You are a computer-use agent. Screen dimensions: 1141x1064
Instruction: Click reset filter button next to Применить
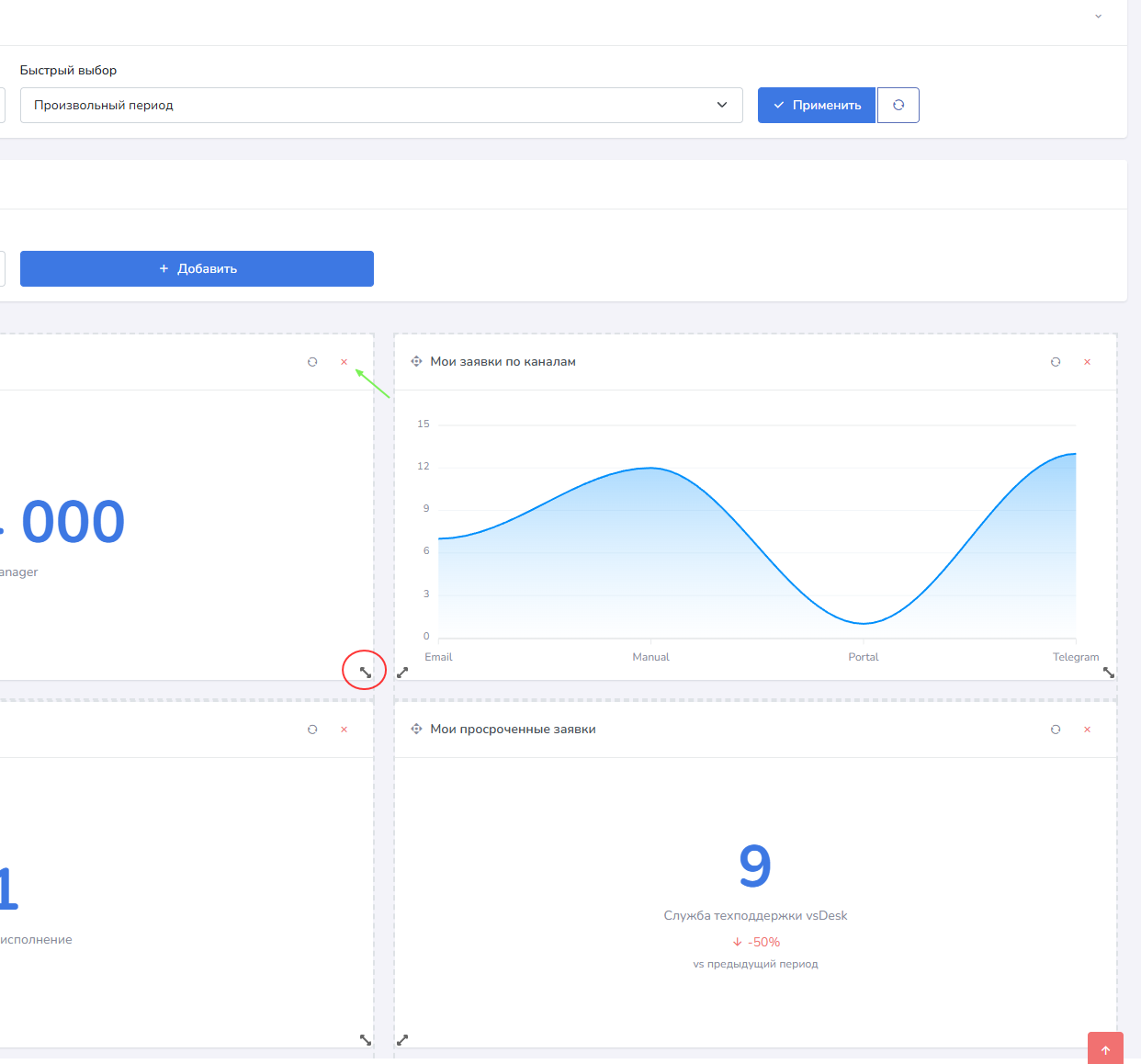pyautogui.click(x=898, y=106)
